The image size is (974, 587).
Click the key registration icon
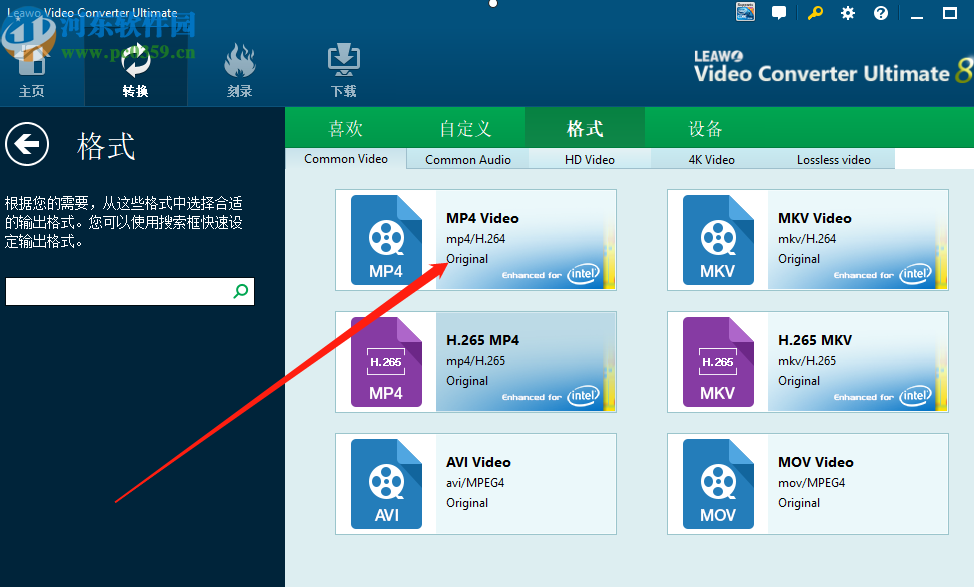[815, 12]
